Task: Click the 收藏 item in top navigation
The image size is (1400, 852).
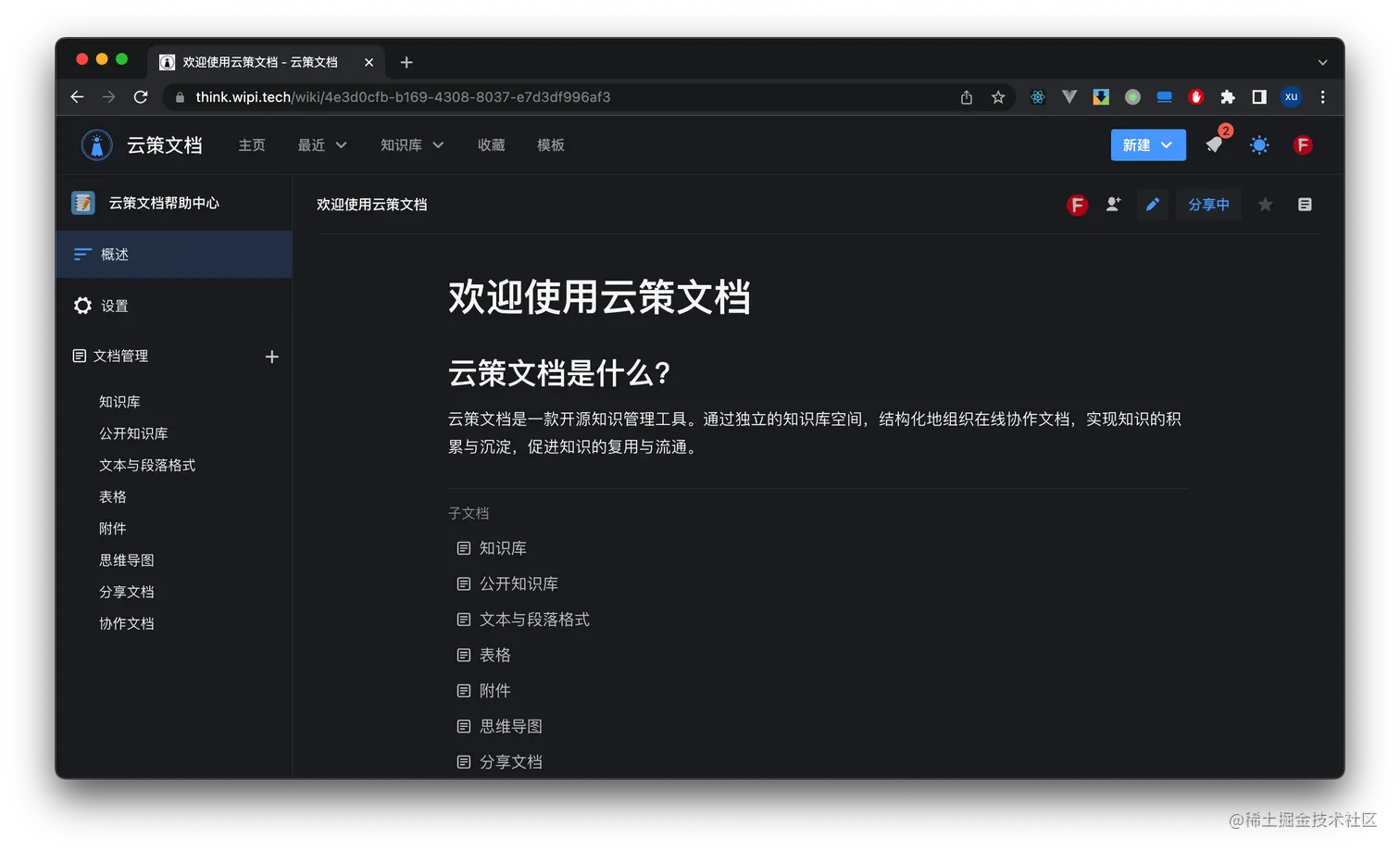Action: click(491, 144)
